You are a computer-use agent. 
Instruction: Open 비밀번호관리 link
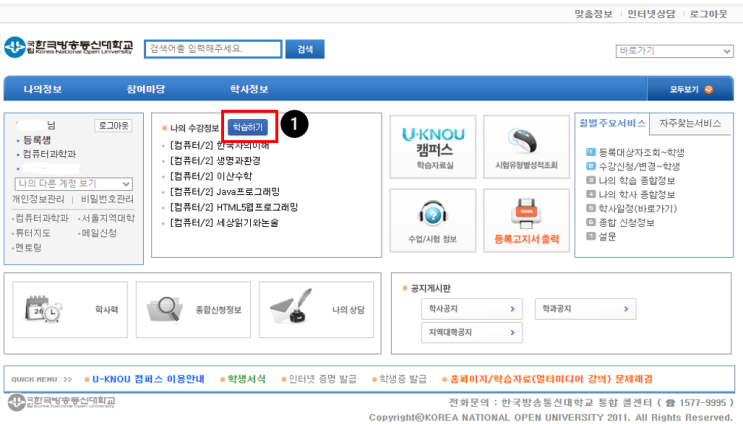pos(107,199)
